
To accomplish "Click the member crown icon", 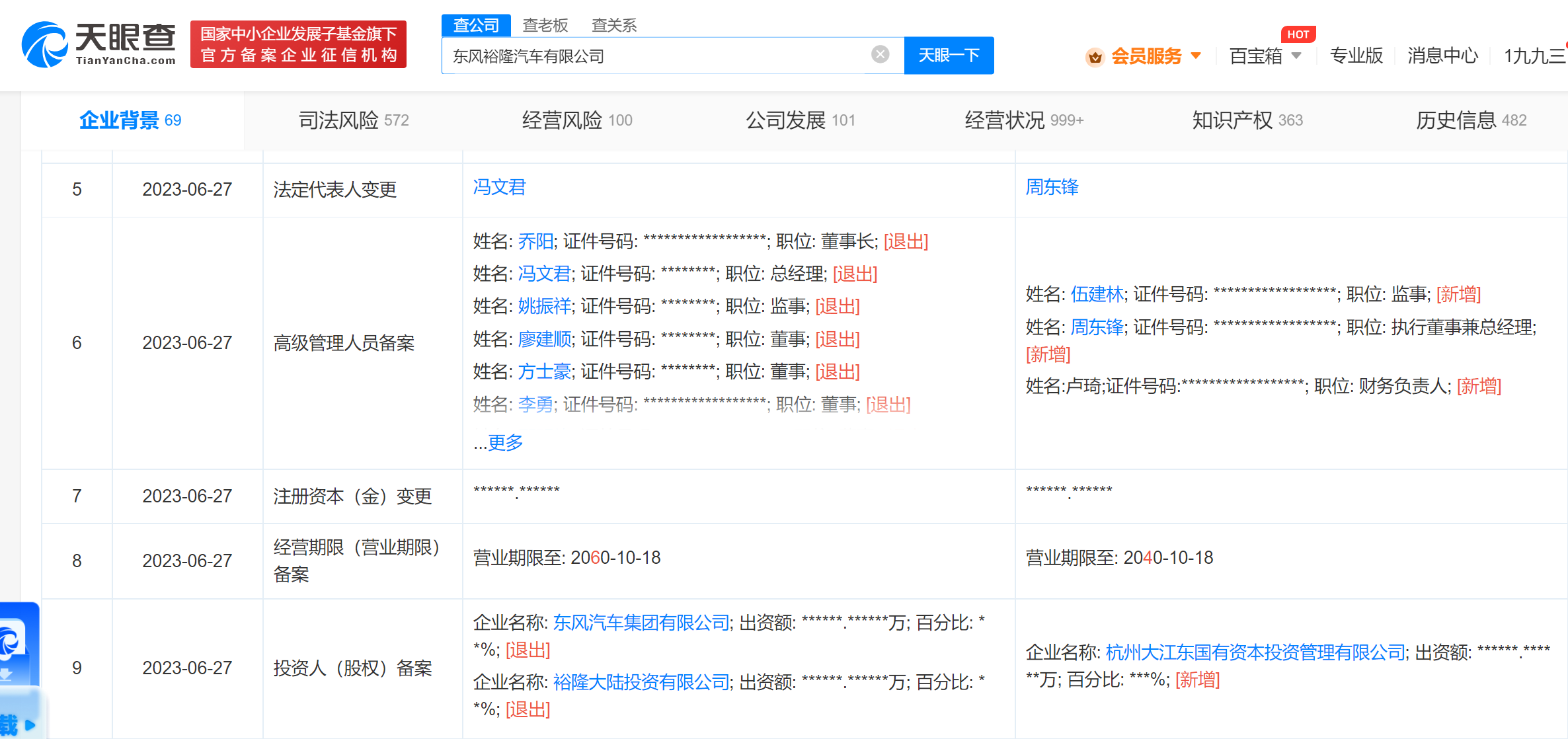I will coord(1095,57).
